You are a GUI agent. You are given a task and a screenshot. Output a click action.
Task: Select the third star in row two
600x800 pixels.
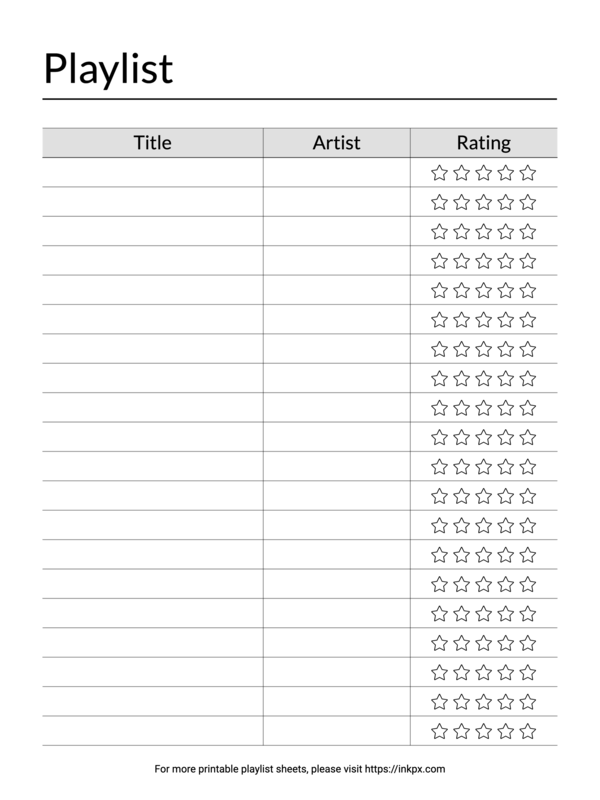tap(484, 202)
